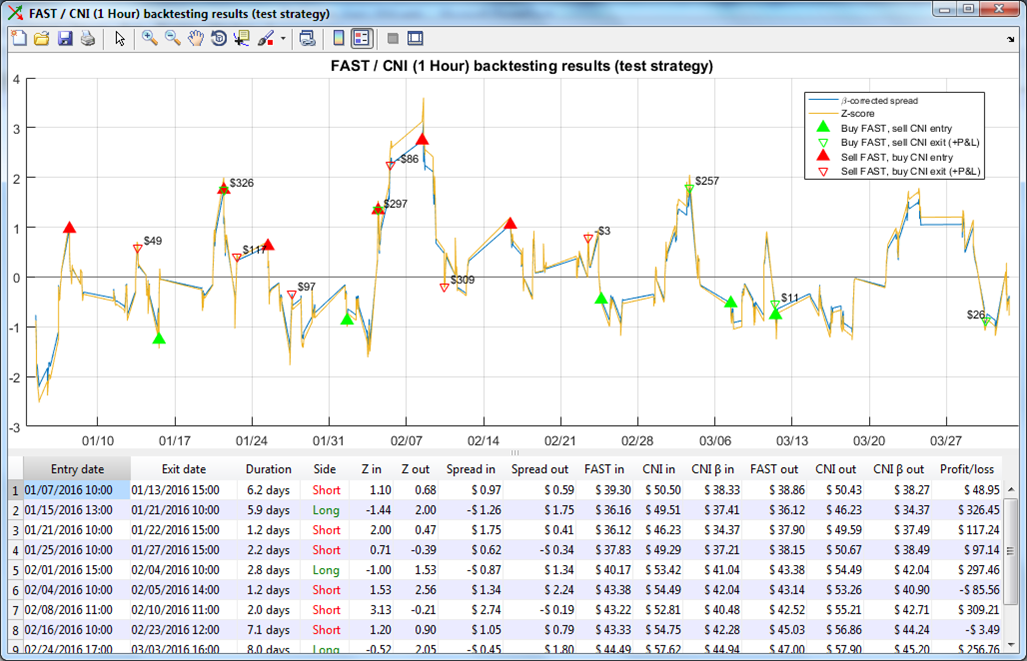Screen dimensions: 1027x661
Task: Click the $26 exit marker on the chart
Action: click(x=986, y=322)
